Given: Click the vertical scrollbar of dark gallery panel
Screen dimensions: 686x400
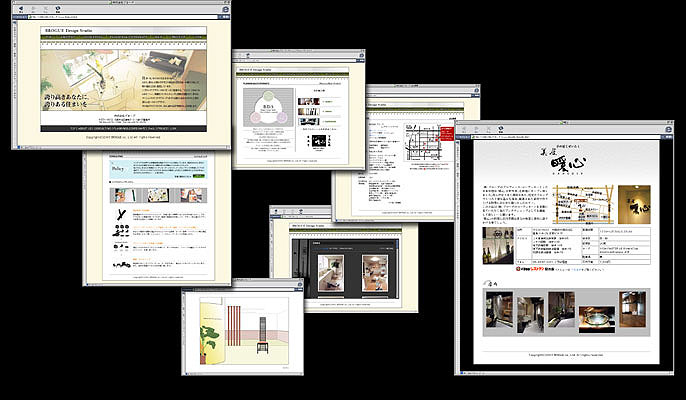Looking at the screenshot, I should click(x=397, y=269).
